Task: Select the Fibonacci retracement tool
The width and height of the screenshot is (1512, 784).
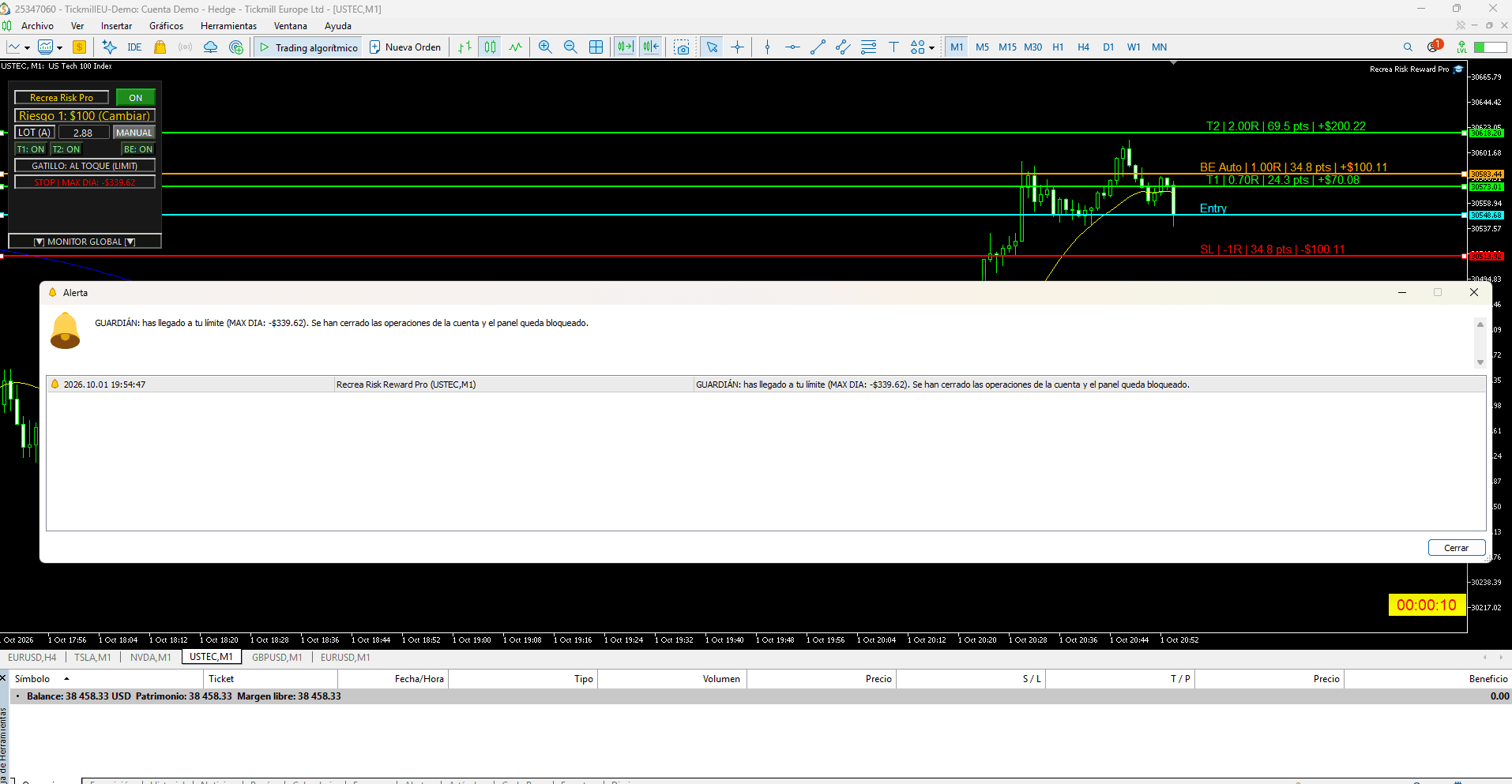Action: click(x=868, y=47)
